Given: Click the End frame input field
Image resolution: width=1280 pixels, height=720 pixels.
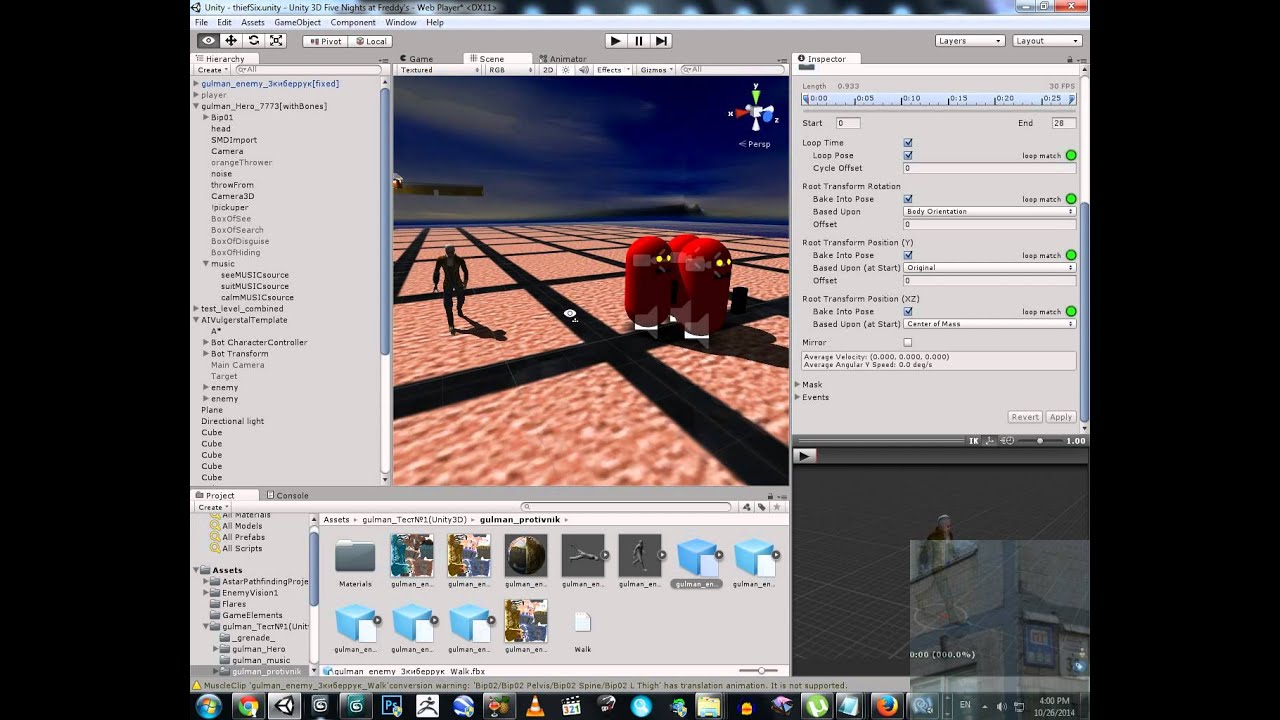Looking at the screenshot, I should click(1063, 123).
